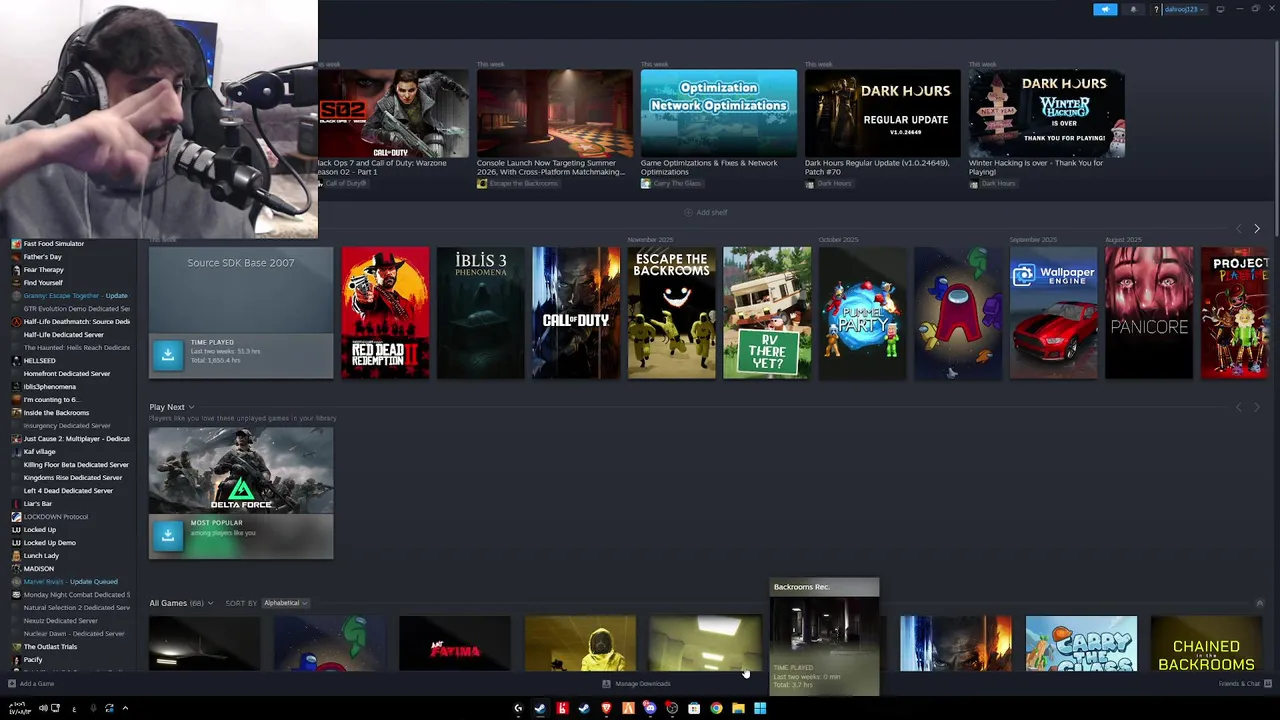Select Marvel Rivals - Update Queued entry

(x=71, y=582)
